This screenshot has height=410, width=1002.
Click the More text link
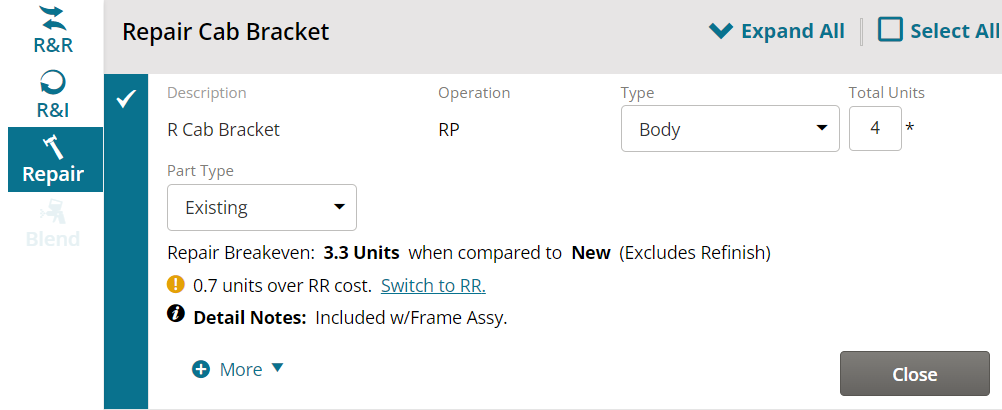coord(241,370)
